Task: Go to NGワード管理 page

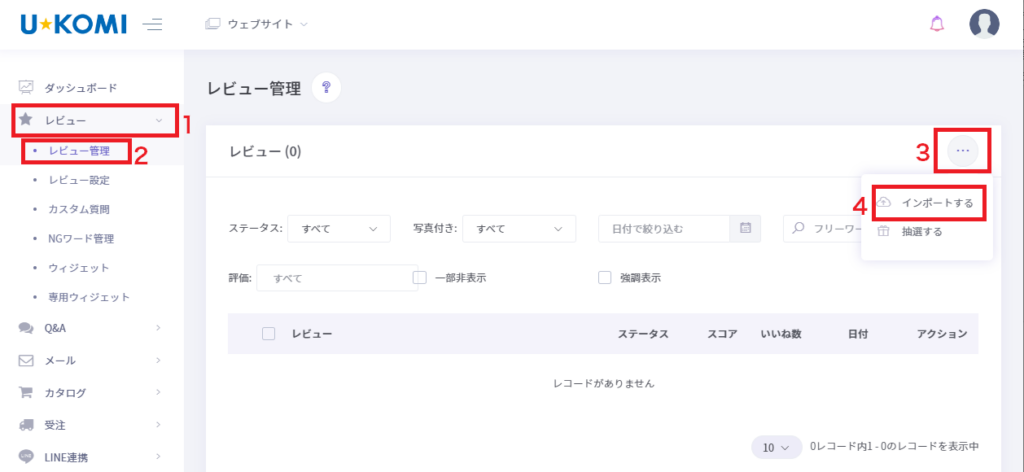Action: [x=81, y=239]
